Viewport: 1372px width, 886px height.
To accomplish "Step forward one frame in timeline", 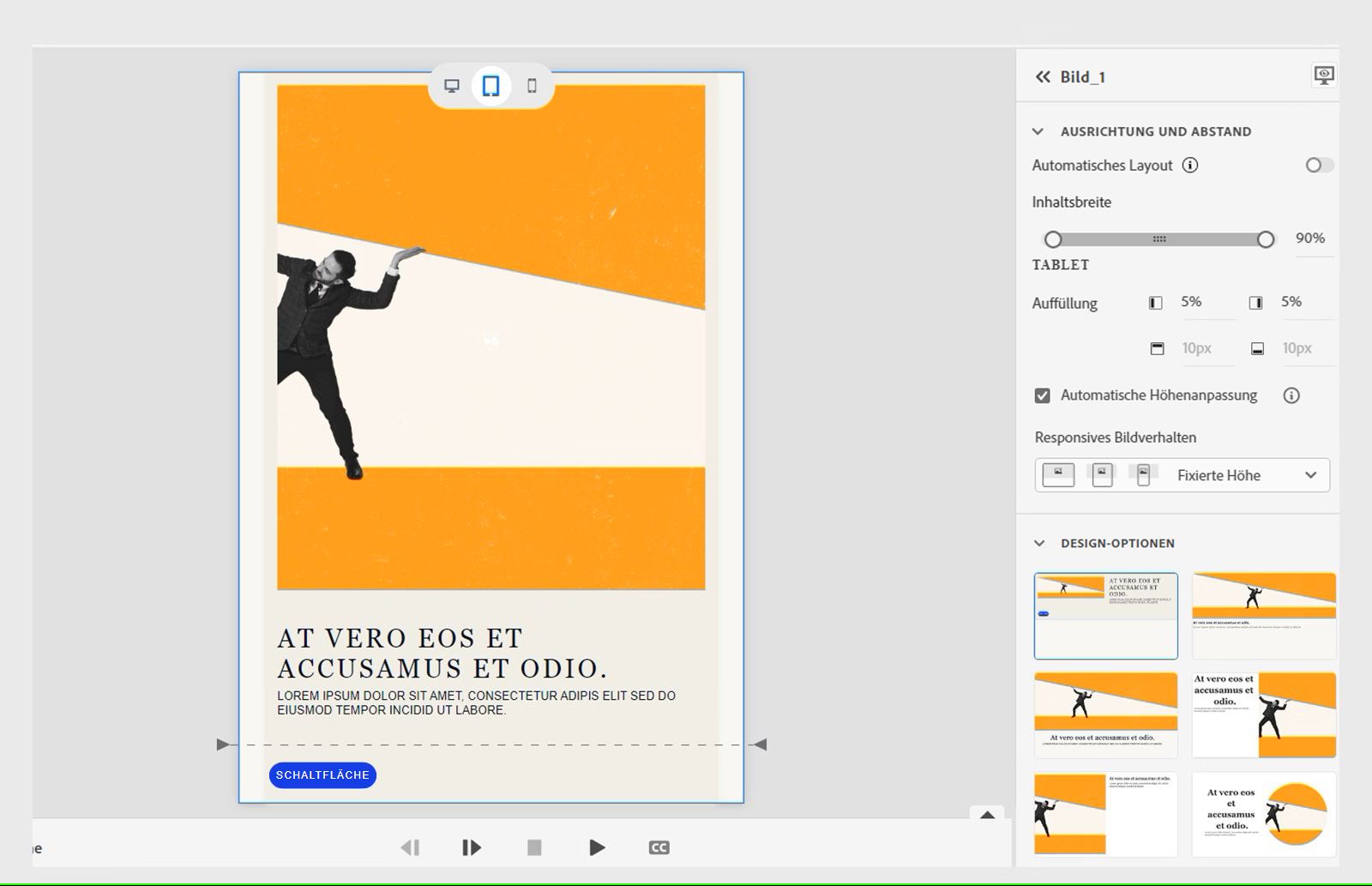I will click(x=472, y=847).
